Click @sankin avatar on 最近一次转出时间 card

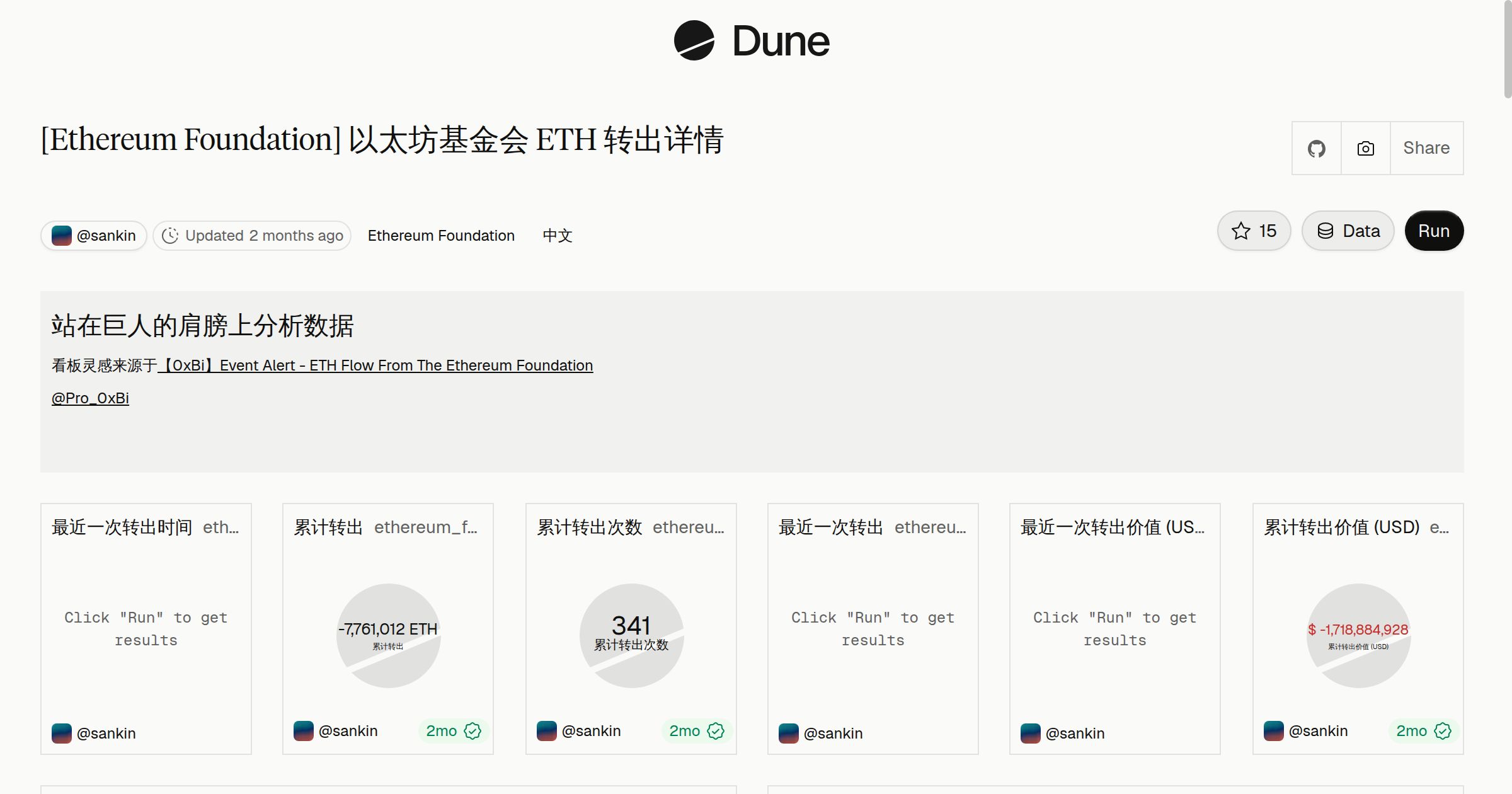[x=62, y=734]
